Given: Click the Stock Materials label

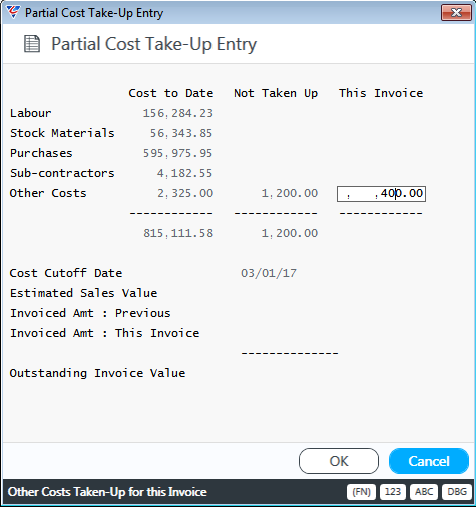Looking at the screenshot, I should pyautogui.click(x=62, y=133).
